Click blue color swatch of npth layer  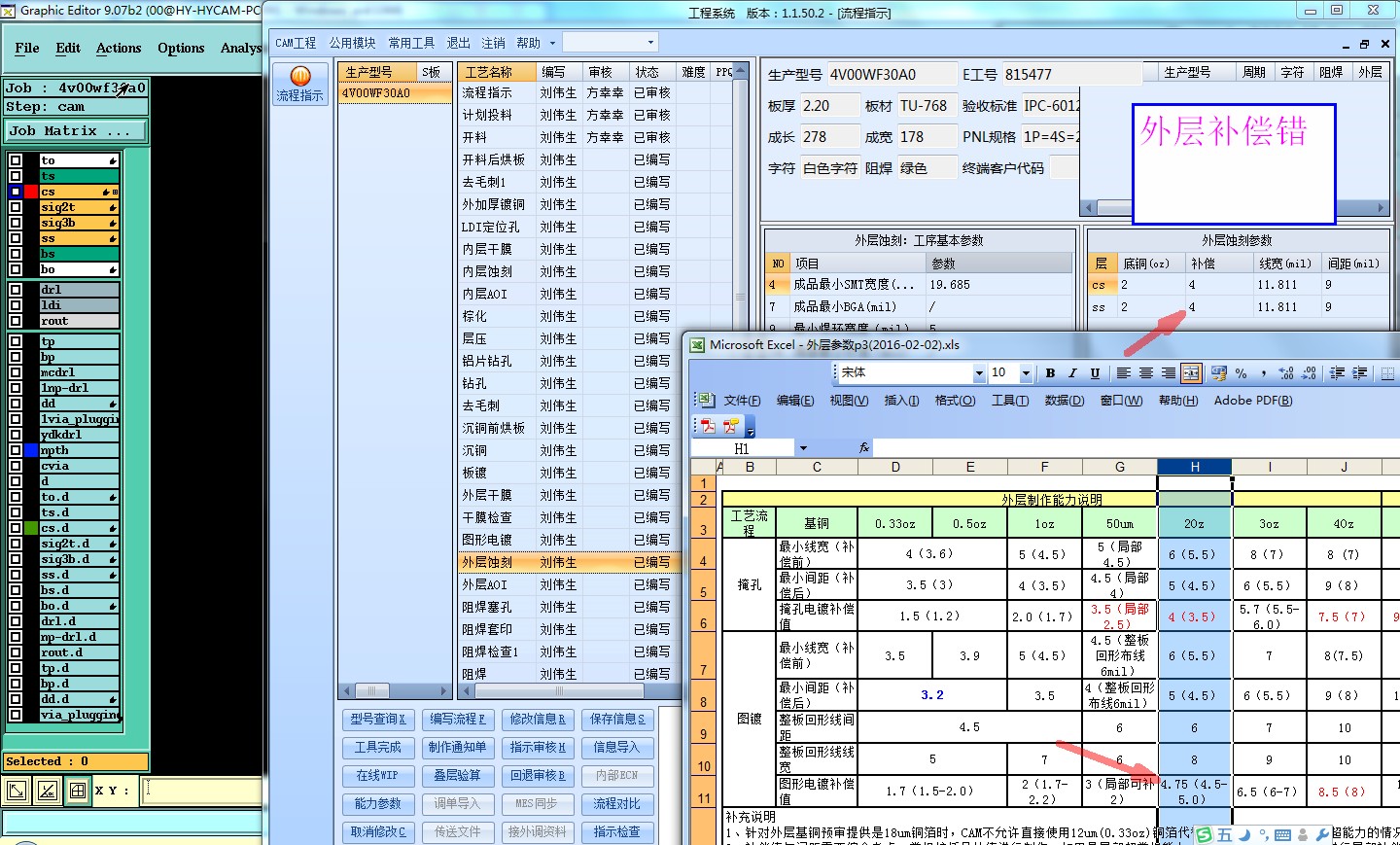tap(31, 450)
